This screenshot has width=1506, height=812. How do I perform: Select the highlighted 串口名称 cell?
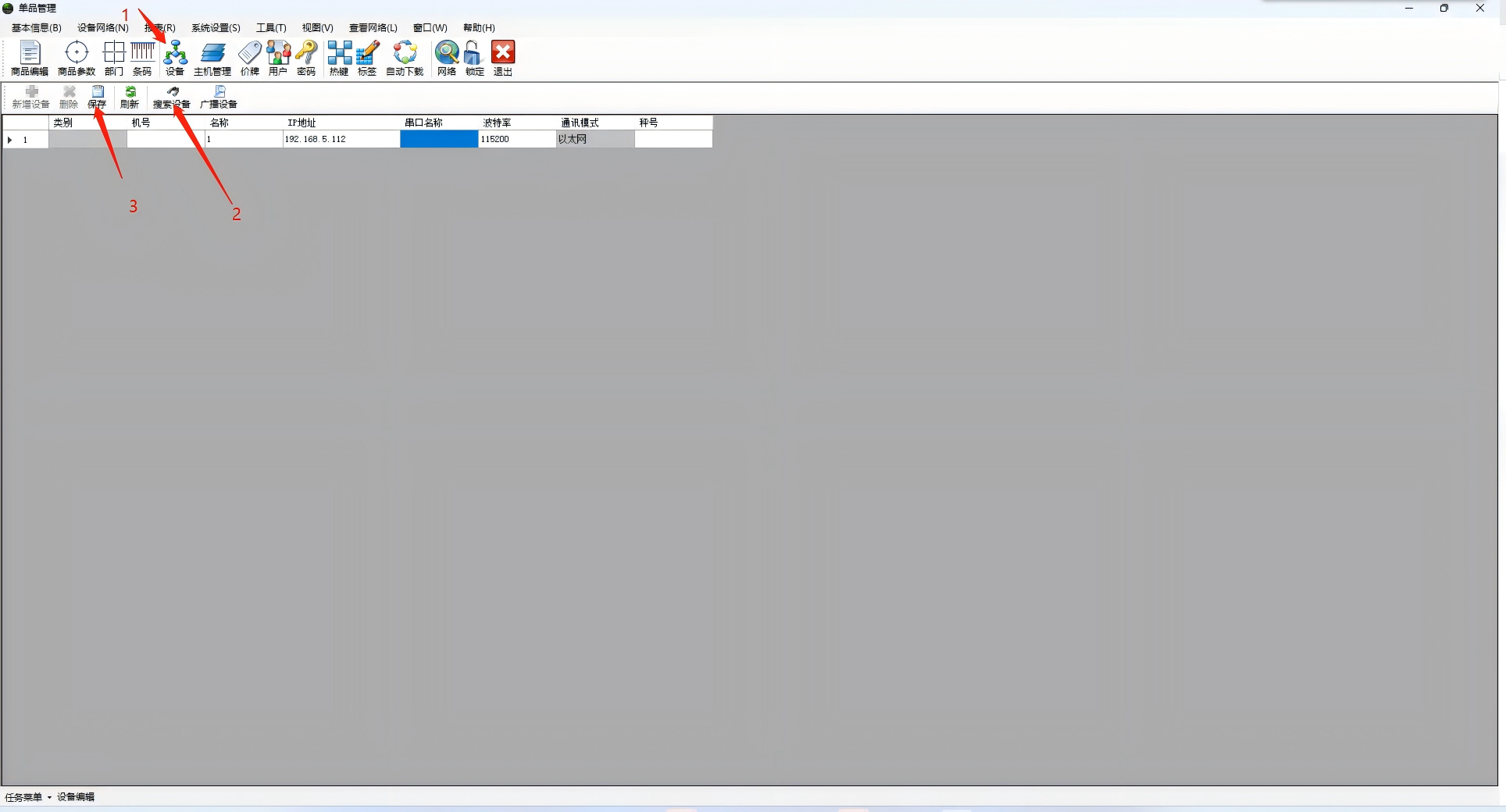(x=438, y=139)
